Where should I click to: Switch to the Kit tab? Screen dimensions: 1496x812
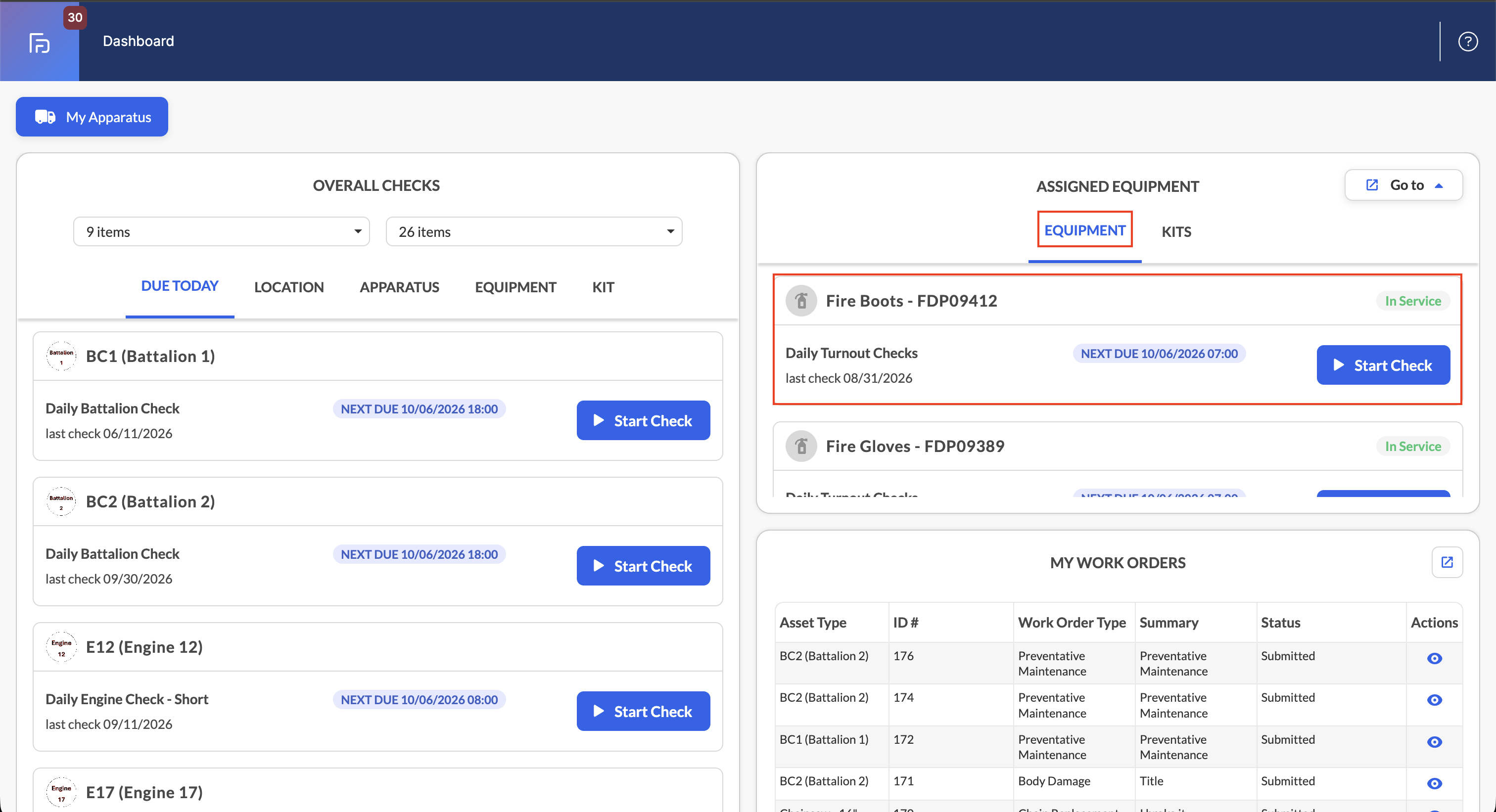tap(603, 287)
